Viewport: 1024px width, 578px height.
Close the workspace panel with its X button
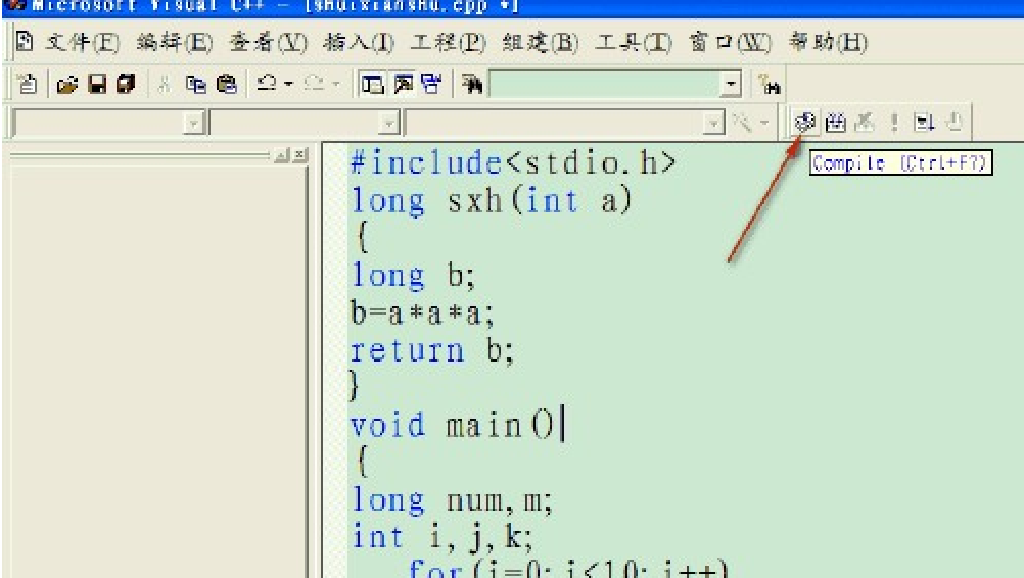coord(300,155)
